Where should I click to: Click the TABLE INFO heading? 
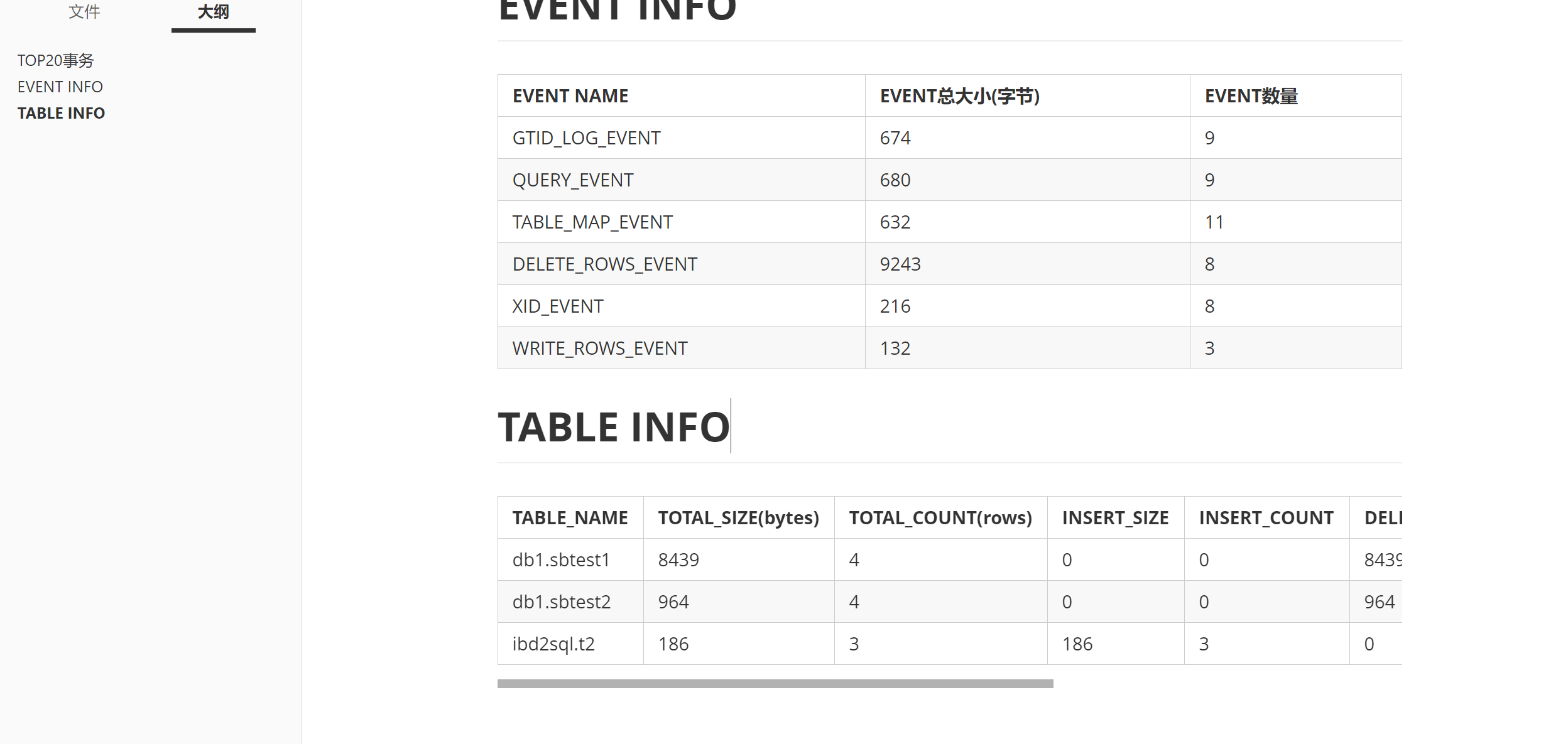(613, 427)
